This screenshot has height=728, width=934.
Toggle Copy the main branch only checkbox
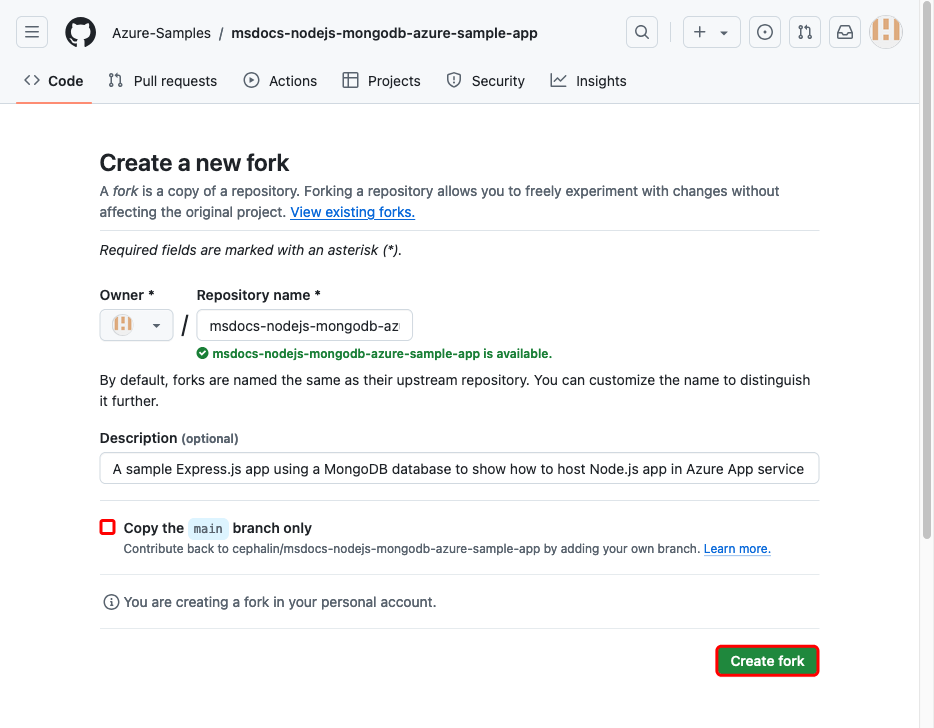pyautogui.click(x=107, y=527)
